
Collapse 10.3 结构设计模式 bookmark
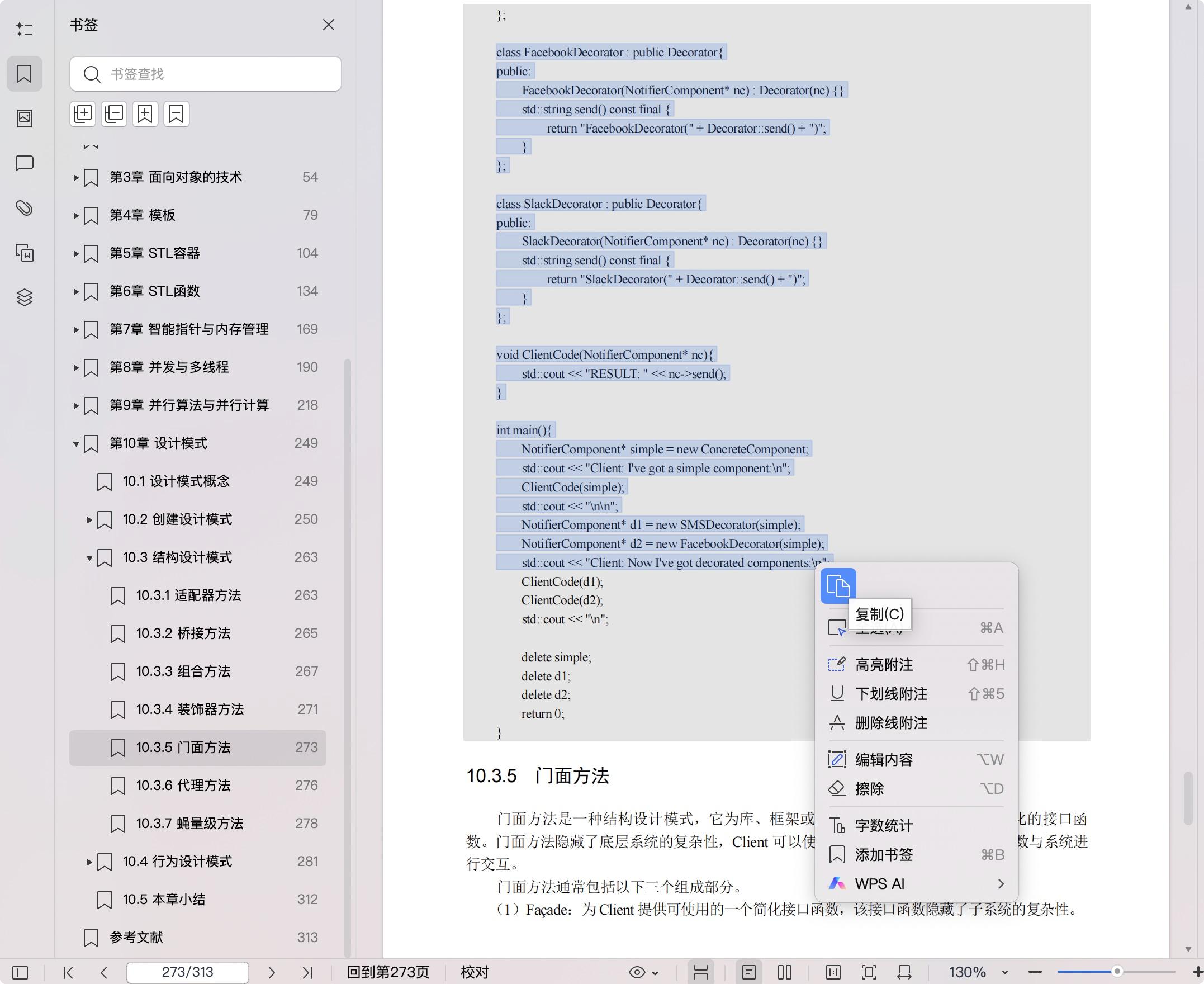coord(89,558)
